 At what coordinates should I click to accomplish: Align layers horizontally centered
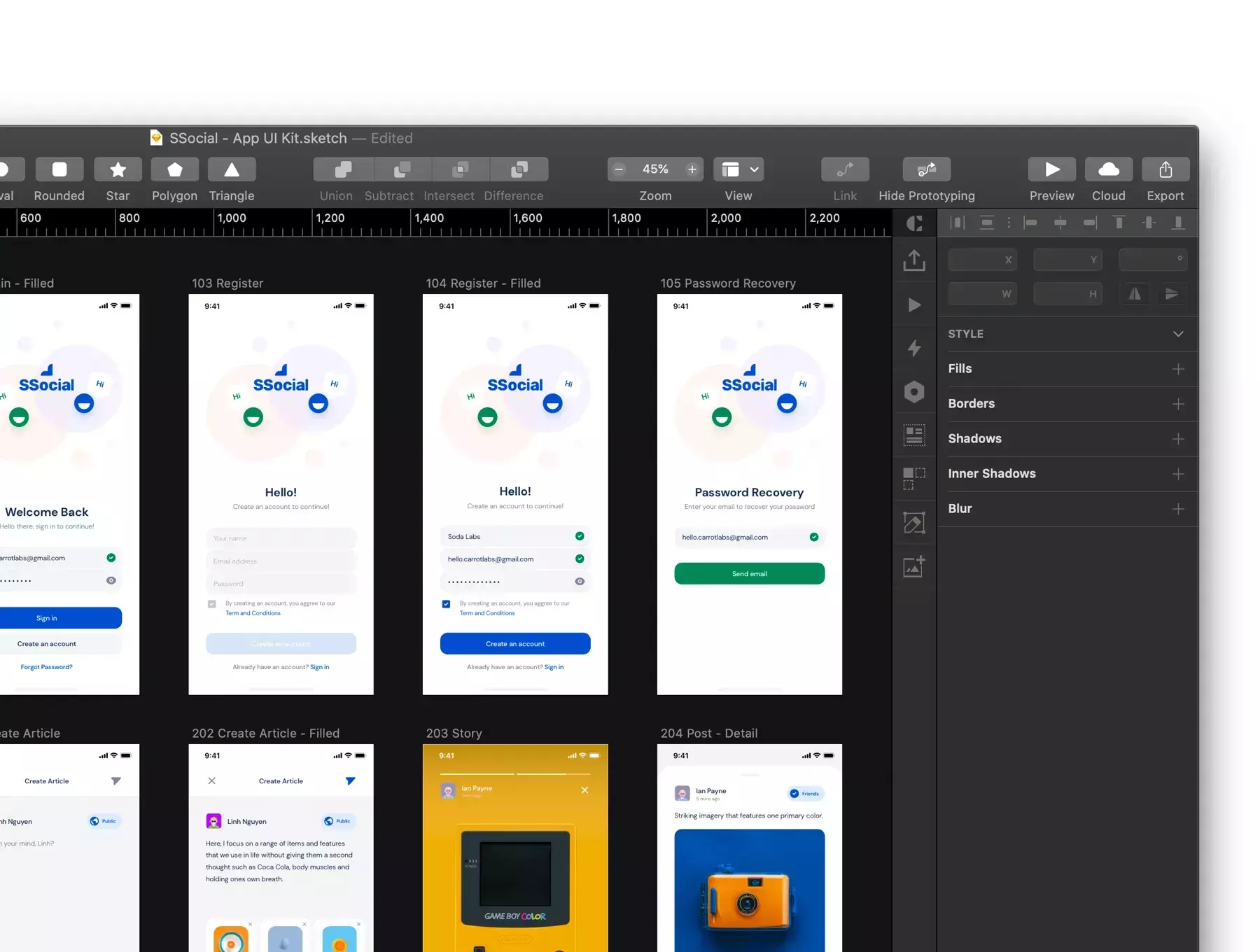click(x=1060, y=223)
